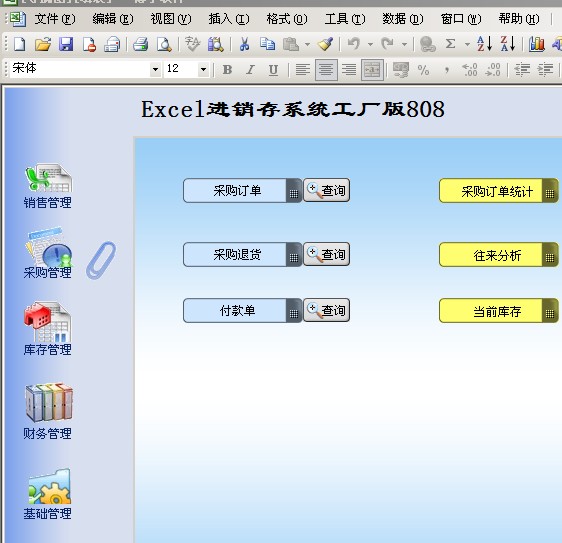Click the Undo arrow

click(353, 44)
